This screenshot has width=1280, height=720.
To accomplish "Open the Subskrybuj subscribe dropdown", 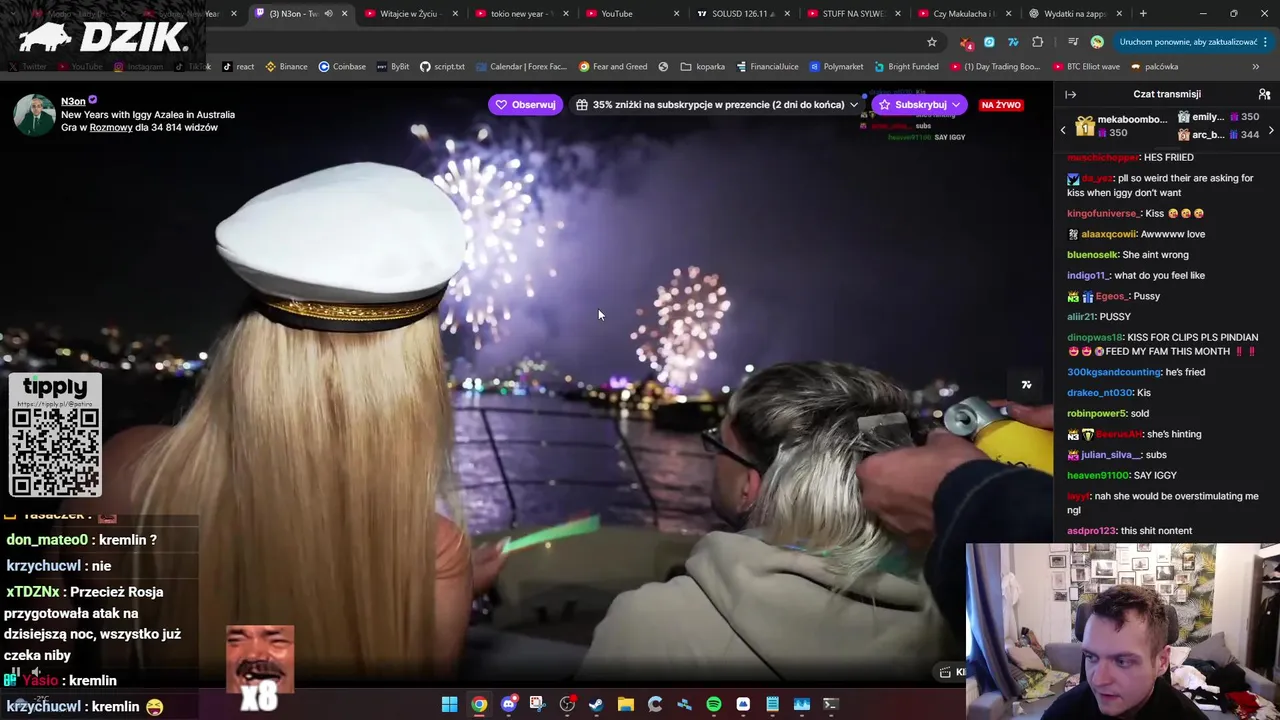I will (919, 105).
